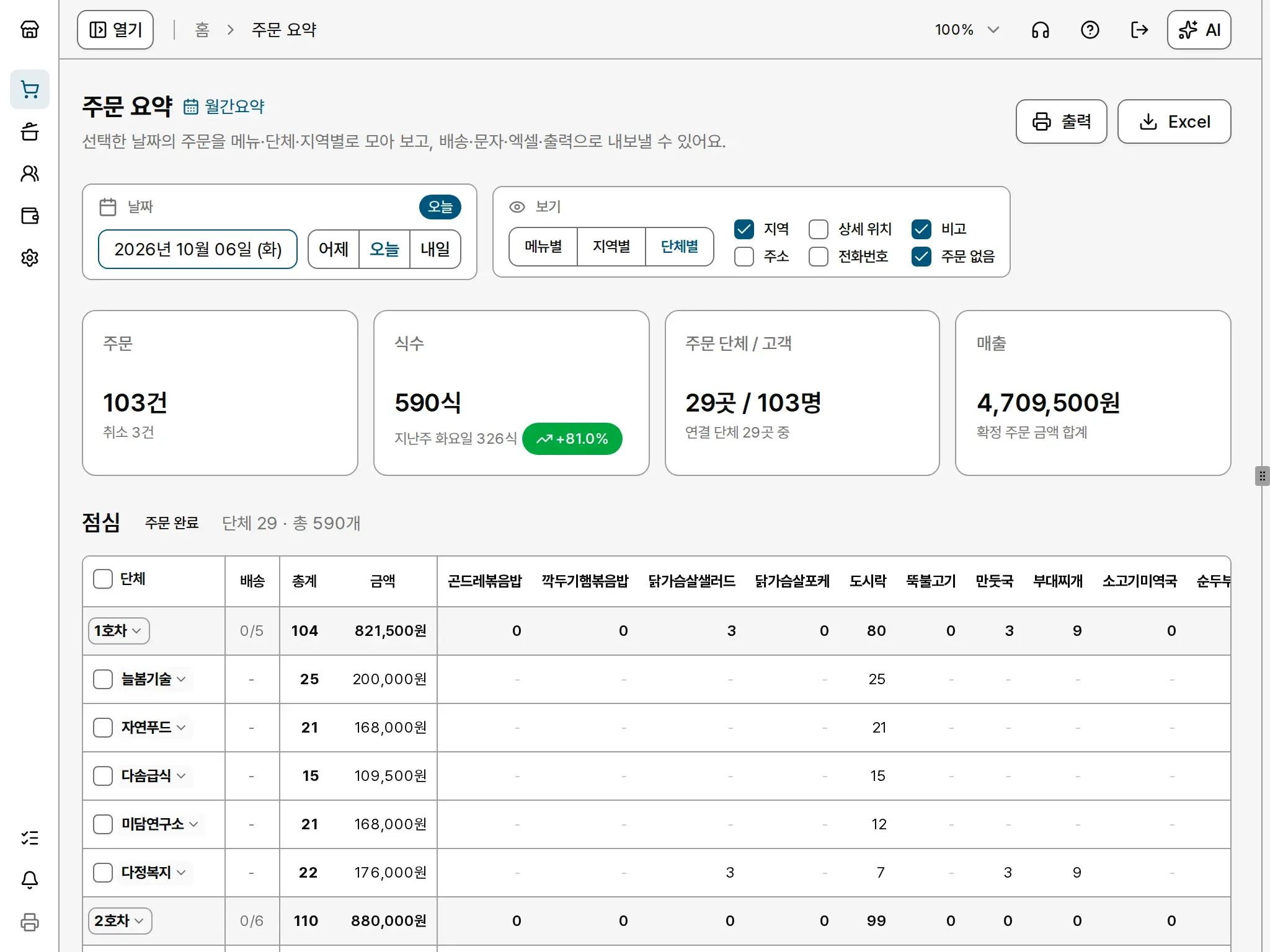Open the settings gear in sidebar
This screenshot has width=1270, height=952.
[30, 258]
